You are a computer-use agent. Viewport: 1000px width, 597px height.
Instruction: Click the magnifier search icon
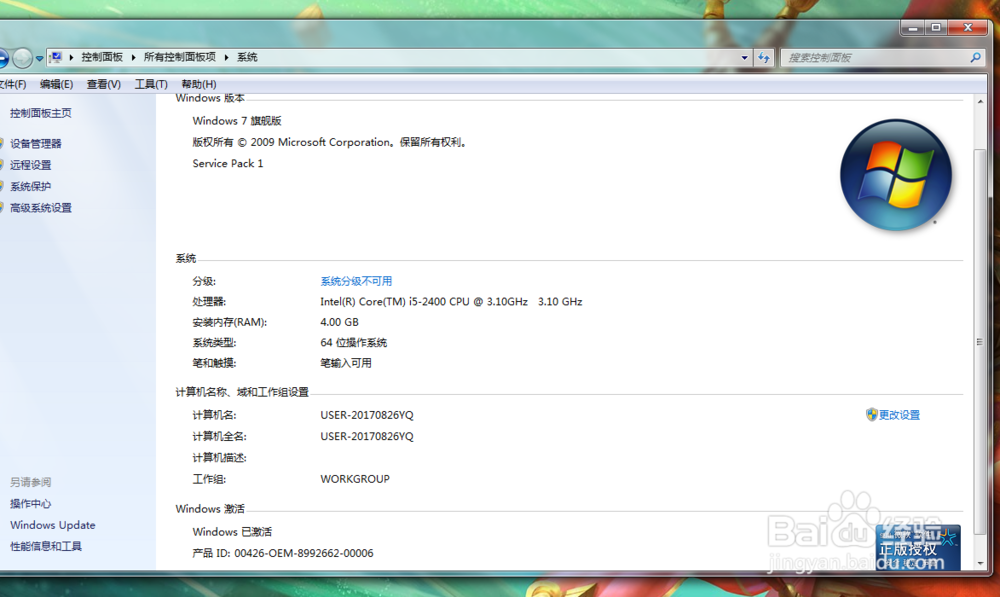pyautogui.click(x=975, y=57)
